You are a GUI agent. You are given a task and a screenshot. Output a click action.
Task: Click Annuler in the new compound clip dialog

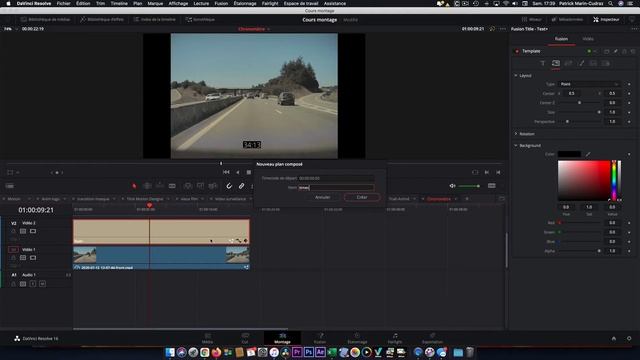[x=322, y=197]
